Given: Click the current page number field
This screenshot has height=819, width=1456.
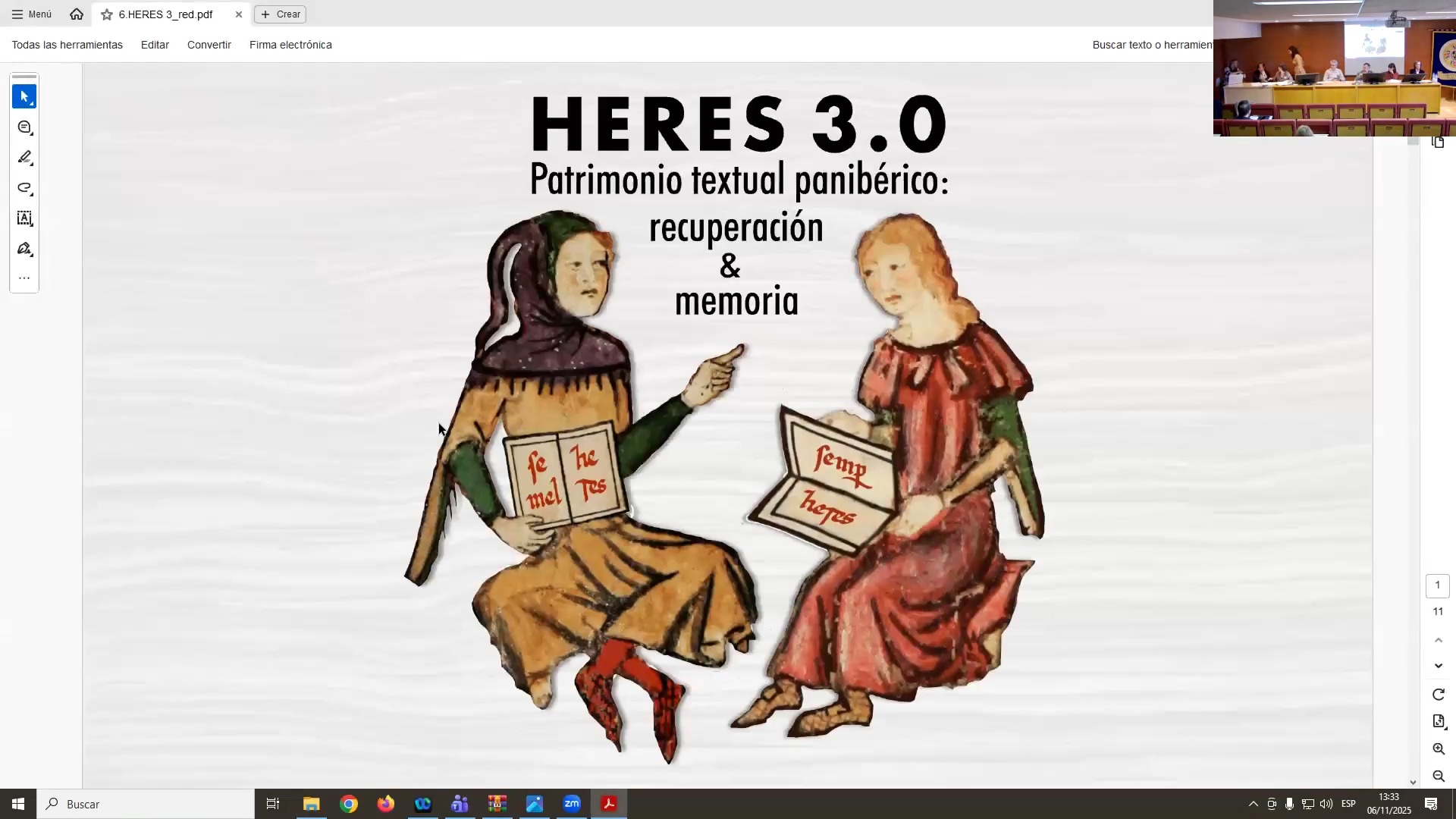Looking at the screenshot, I should coord(1437,585).
